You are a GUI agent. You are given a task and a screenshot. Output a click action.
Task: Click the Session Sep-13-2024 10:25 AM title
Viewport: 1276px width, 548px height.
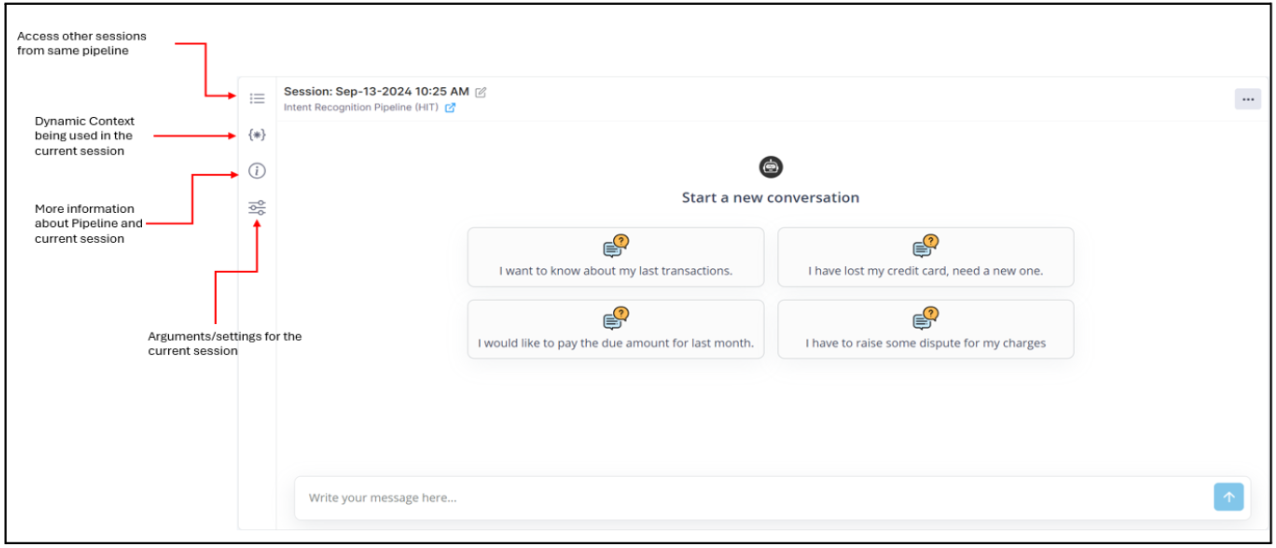pyautogui.click(x=376, y=92)
